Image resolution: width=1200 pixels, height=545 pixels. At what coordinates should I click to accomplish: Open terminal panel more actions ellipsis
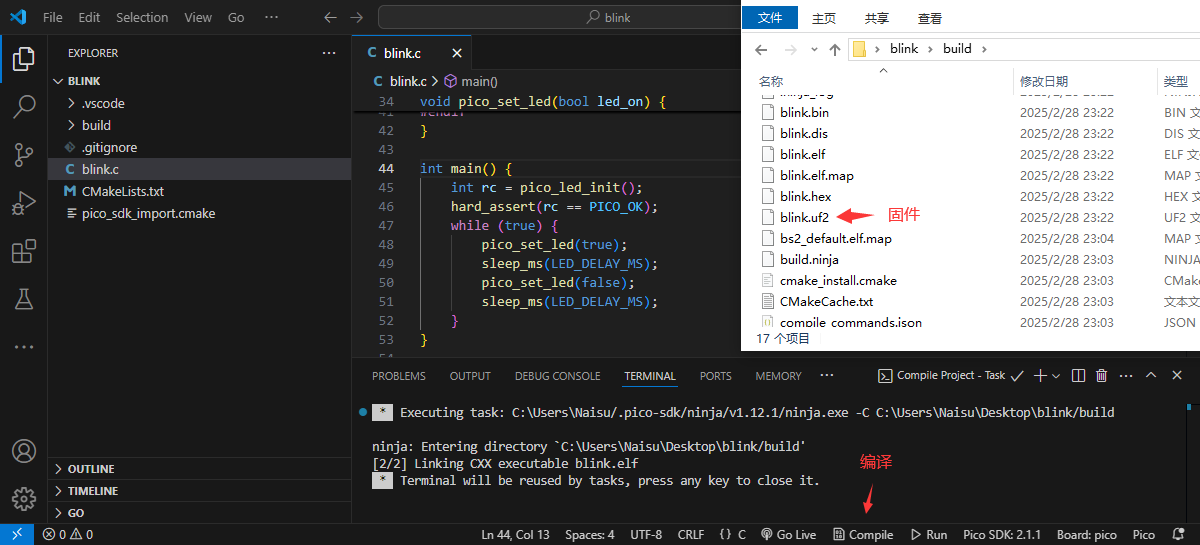pyautogui.click(x=1126, y=376)
